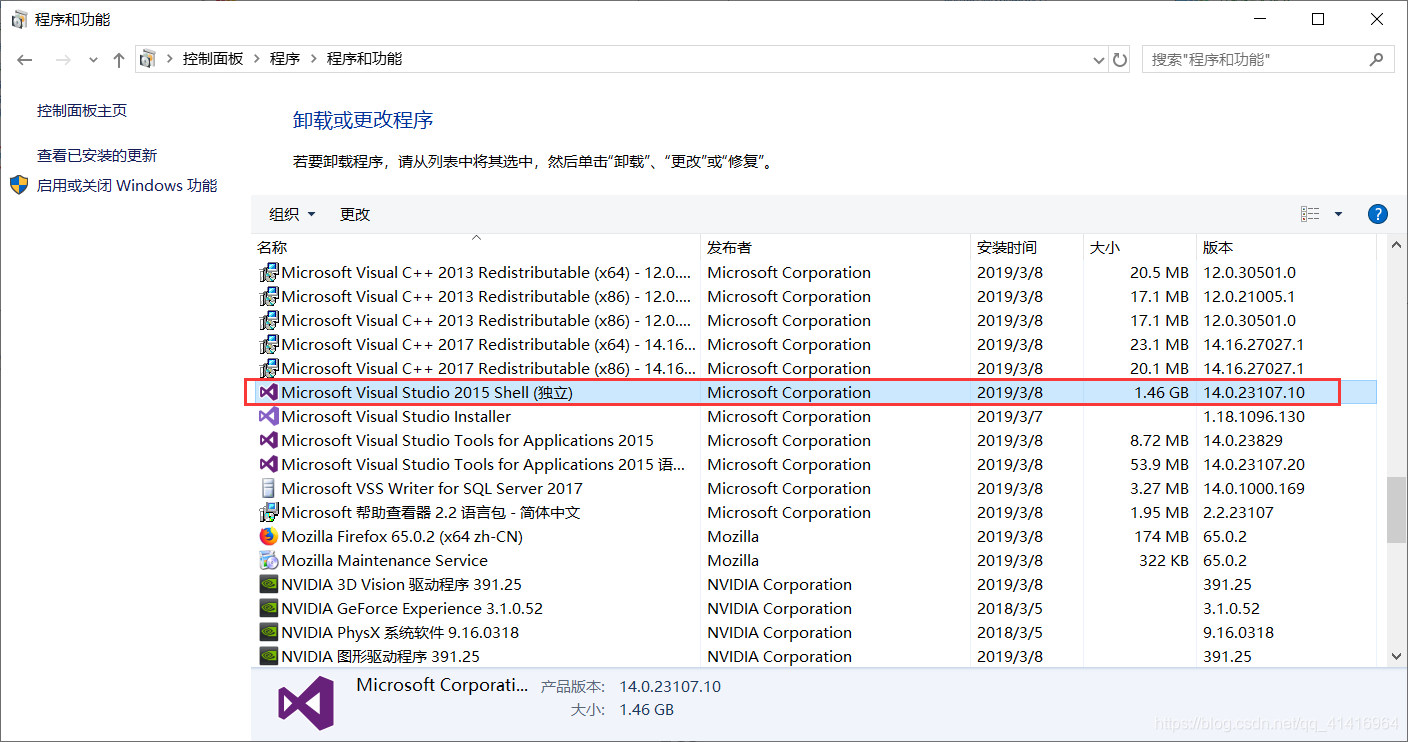
Task: Click 程序 in the breadcrumb path
Action: point(285,59)
